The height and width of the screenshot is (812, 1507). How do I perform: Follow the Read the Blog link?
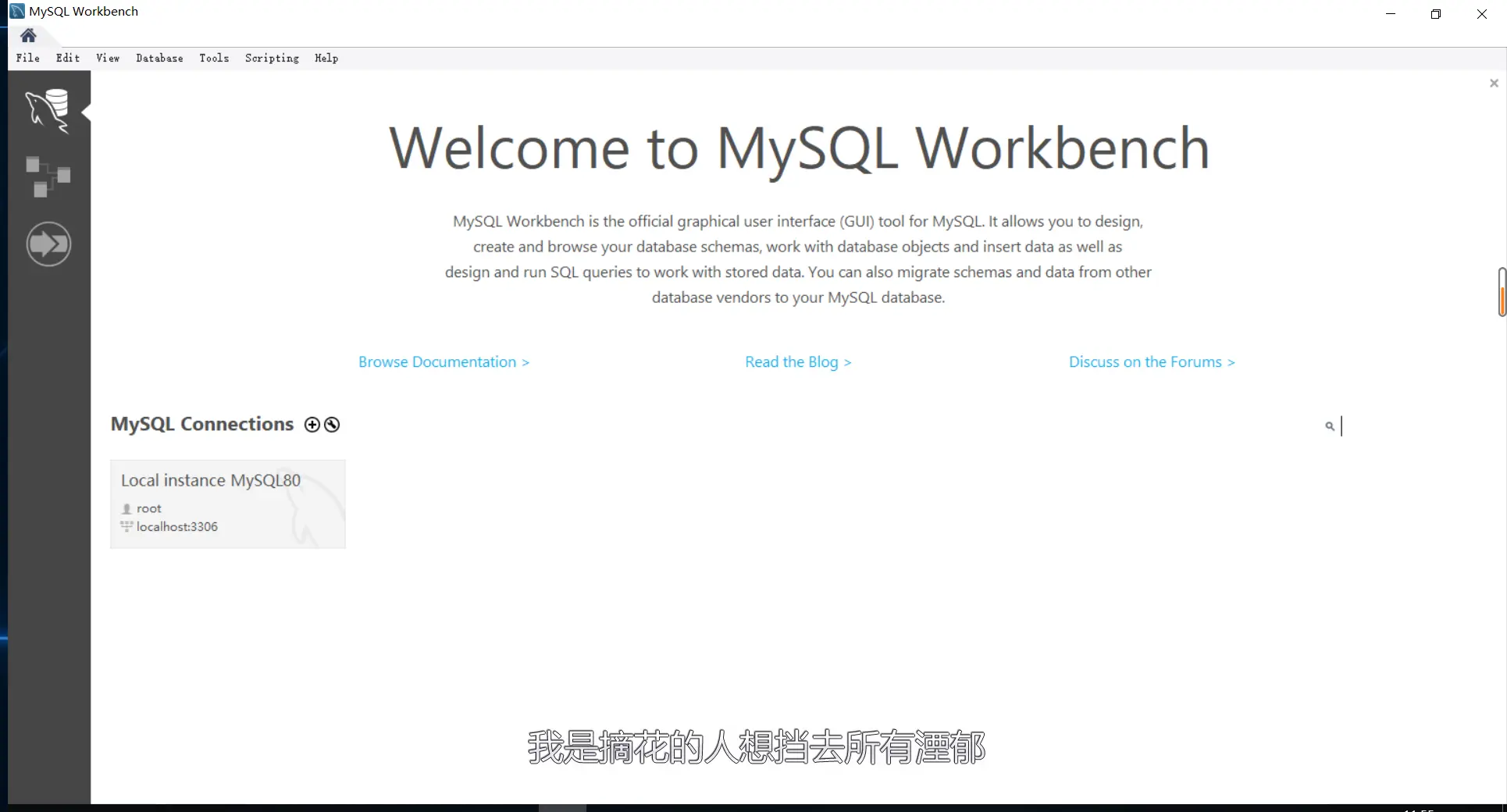798,362
